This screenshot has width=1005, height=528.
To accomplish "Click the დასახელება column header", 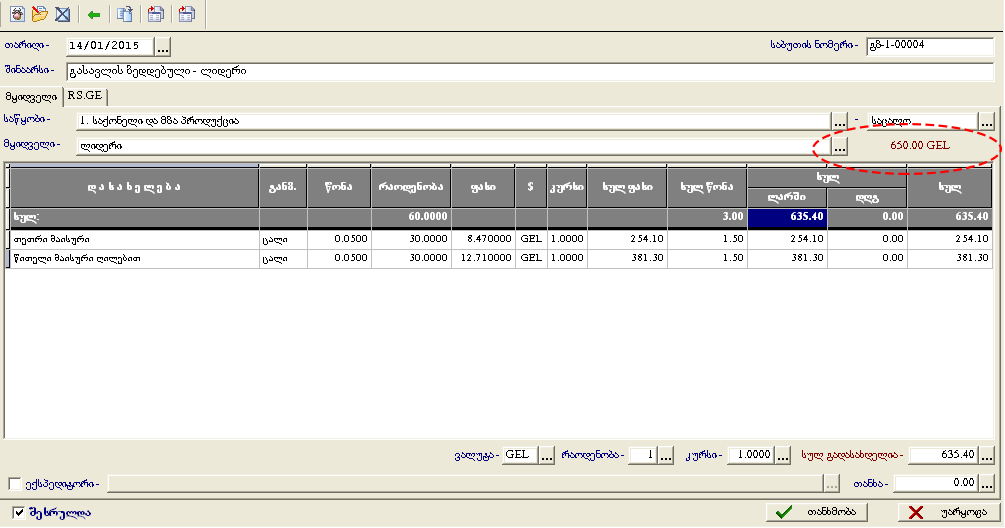I will (135, 187).
